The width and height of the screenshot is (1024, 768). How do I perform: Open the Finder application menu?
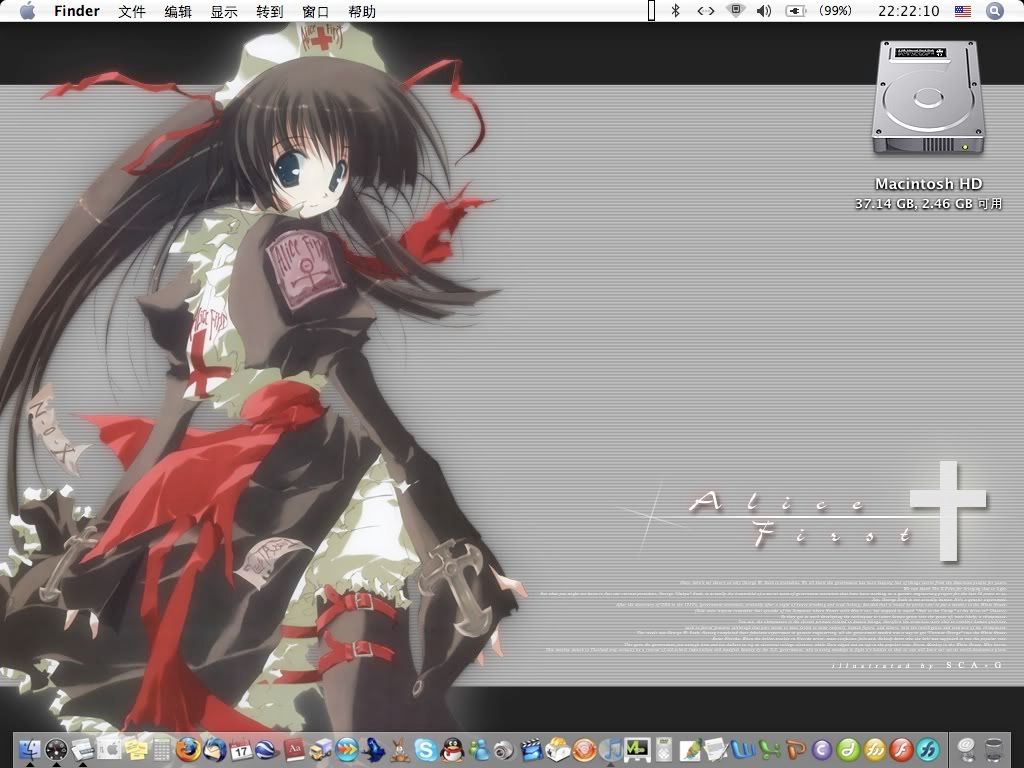coord(77,11)
